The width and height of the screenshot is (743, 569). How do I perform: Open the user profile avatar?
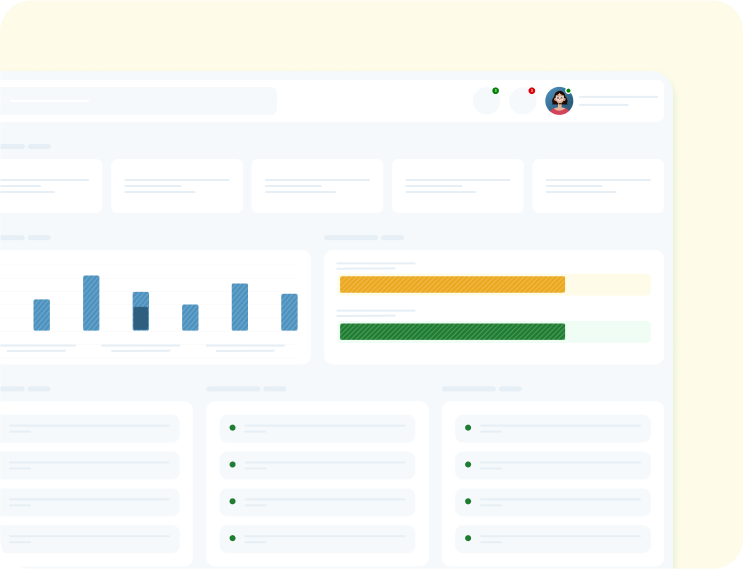pos(559,101)
